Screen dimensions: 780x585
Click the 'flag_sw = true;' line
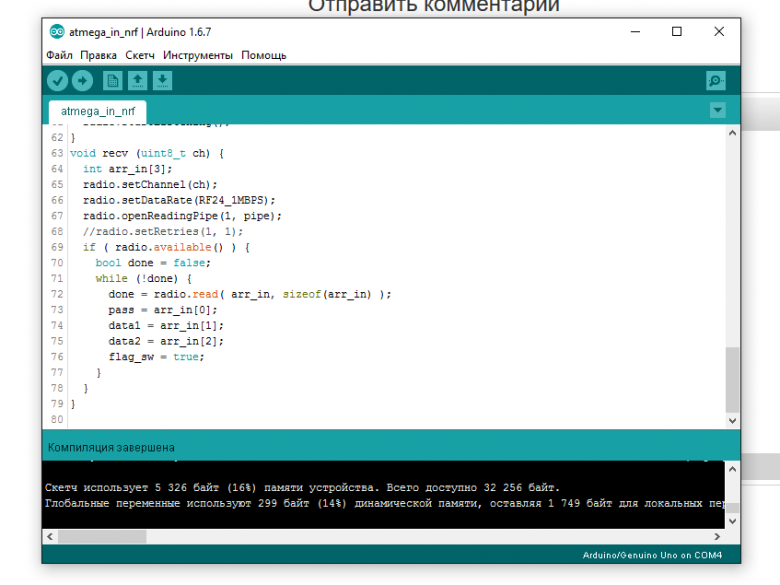coord(156,357)
